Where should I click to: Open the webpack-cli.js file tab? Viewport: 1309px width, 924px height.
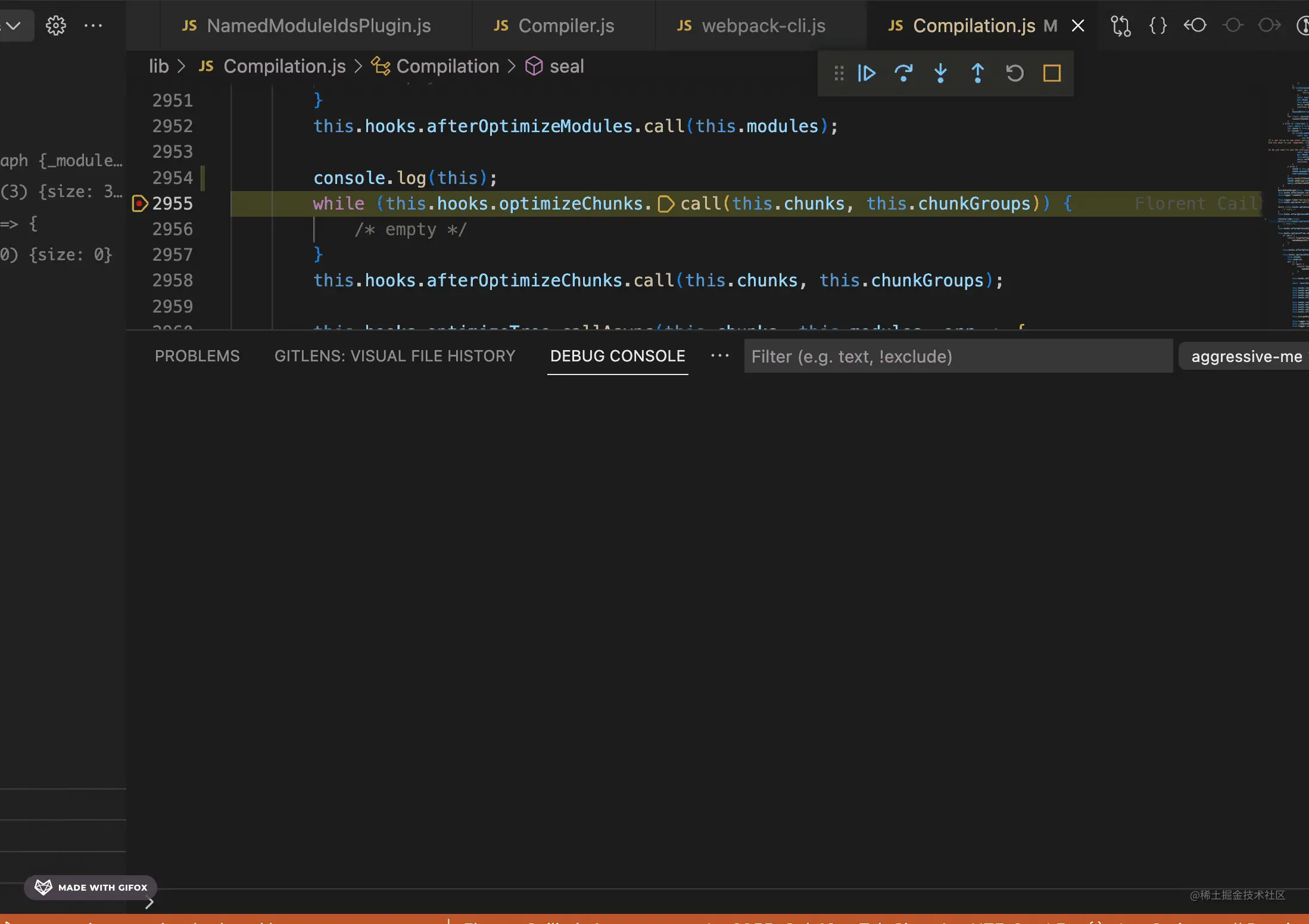763,24
